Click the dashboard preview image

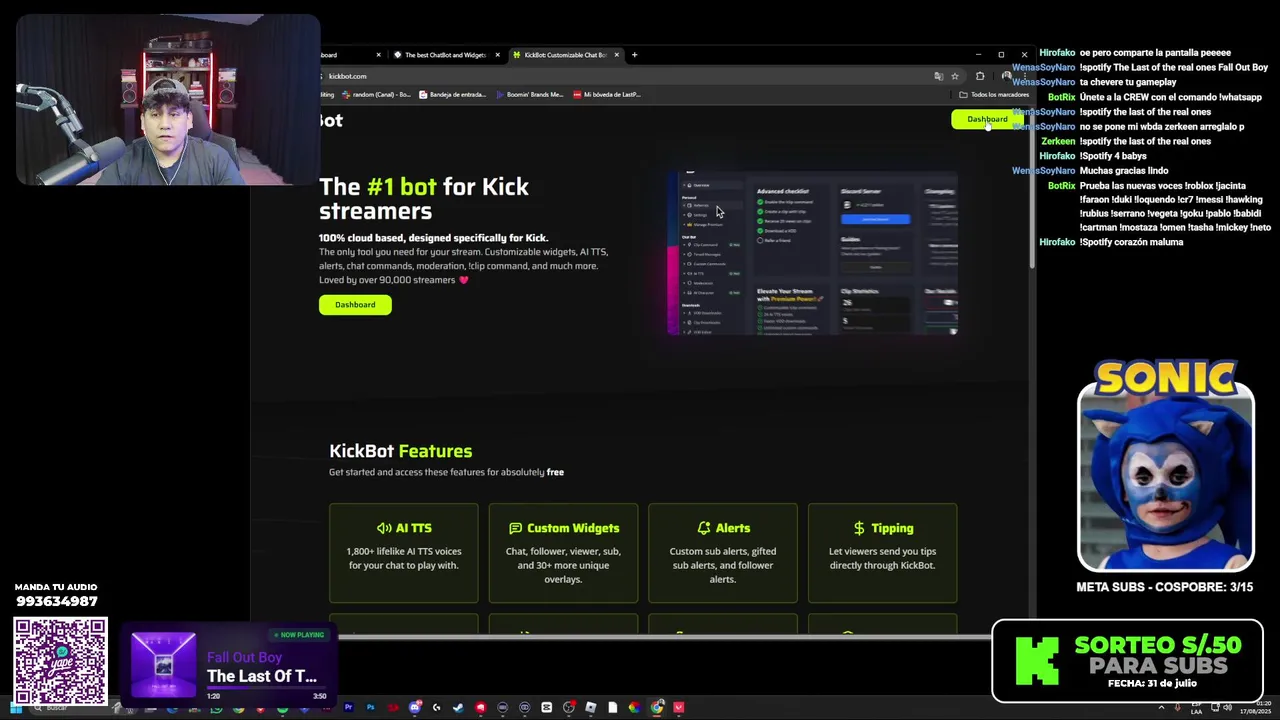812,253
